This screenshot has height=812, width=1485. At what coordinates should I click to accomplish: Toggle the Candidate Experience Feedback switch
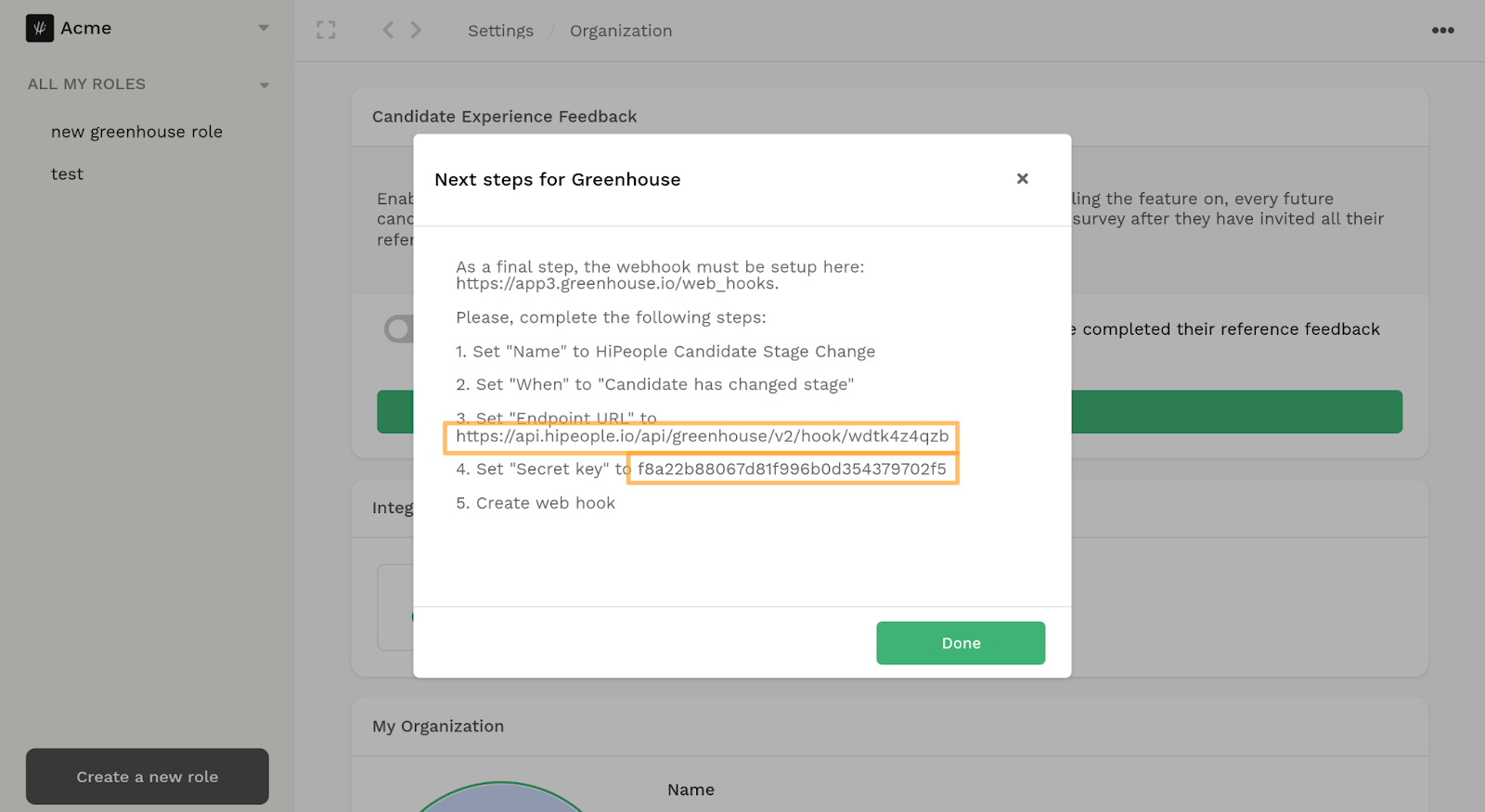point(399,329)
